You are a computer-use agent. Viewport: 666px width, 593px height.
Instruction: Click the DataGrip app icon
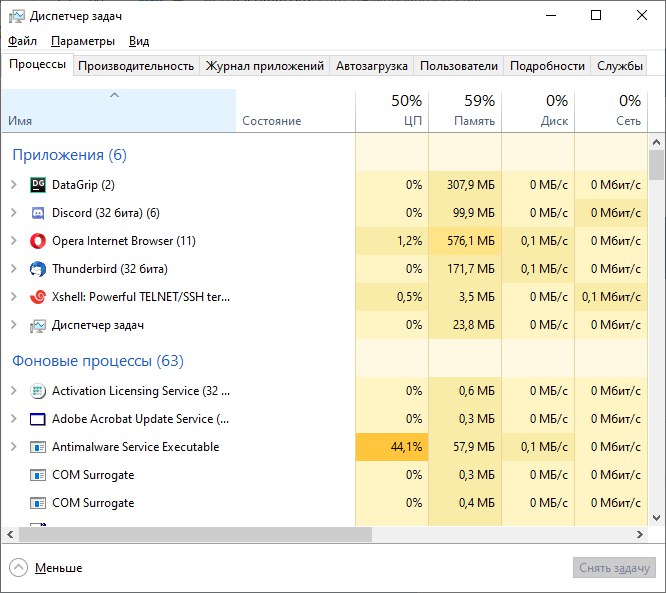pos(38,185)
